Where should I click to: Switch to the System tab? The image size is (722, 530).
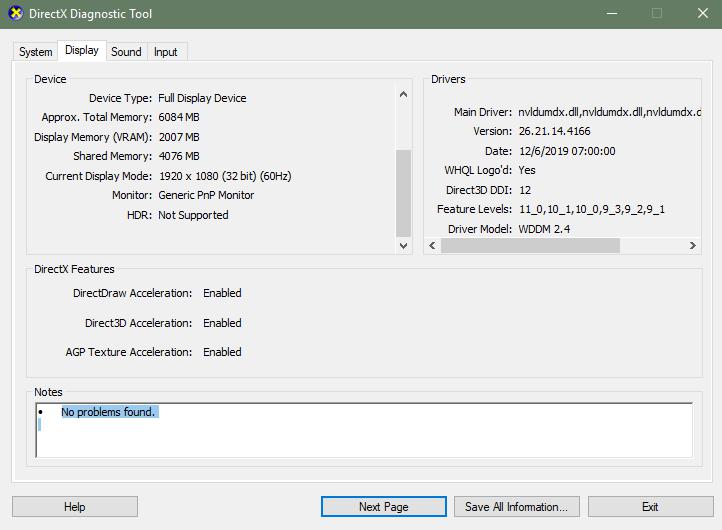[x=35, y=52]
